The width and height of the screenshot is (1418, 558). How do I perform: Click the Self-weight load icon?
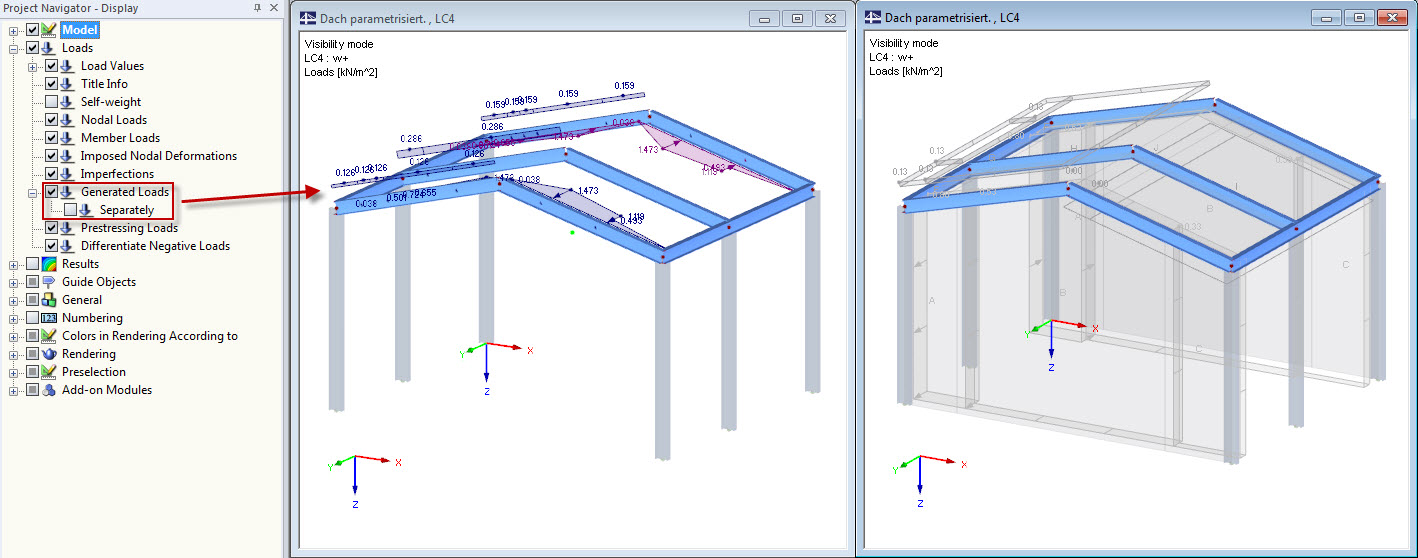[x=68, y=102]
